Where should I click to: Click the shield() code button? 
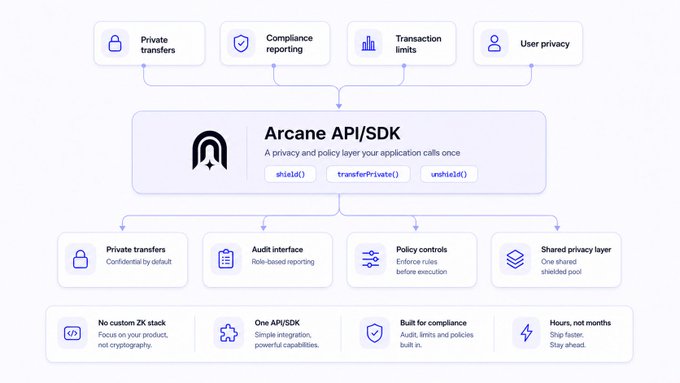point(290,174)
